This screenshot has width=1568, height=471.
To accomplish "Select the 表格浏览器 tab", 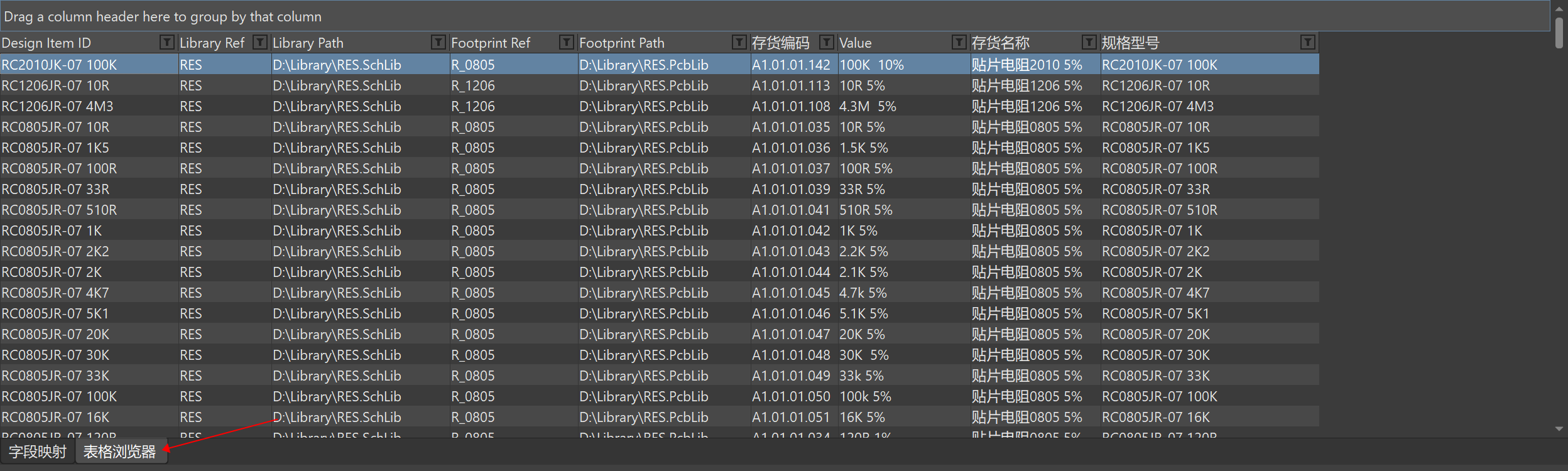I will click(120, 452).
